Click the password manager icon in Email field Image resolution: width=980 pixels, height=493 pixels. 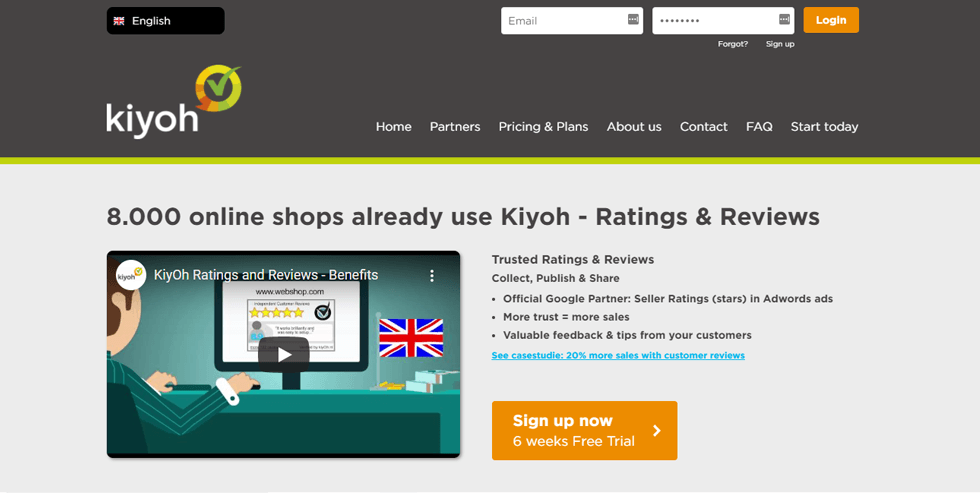tap(633, 19)
